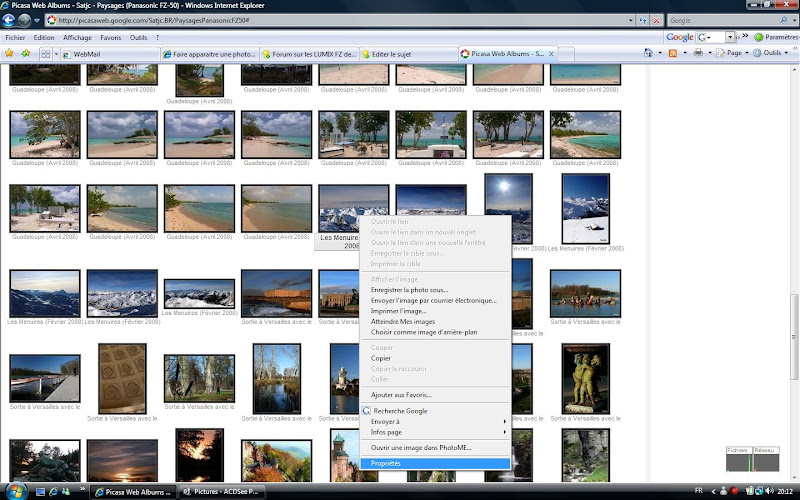This screenshot has height=500, width=800.
Task: Show Quick Tabs thumbnails view
Action: click(x=45, y=54)
